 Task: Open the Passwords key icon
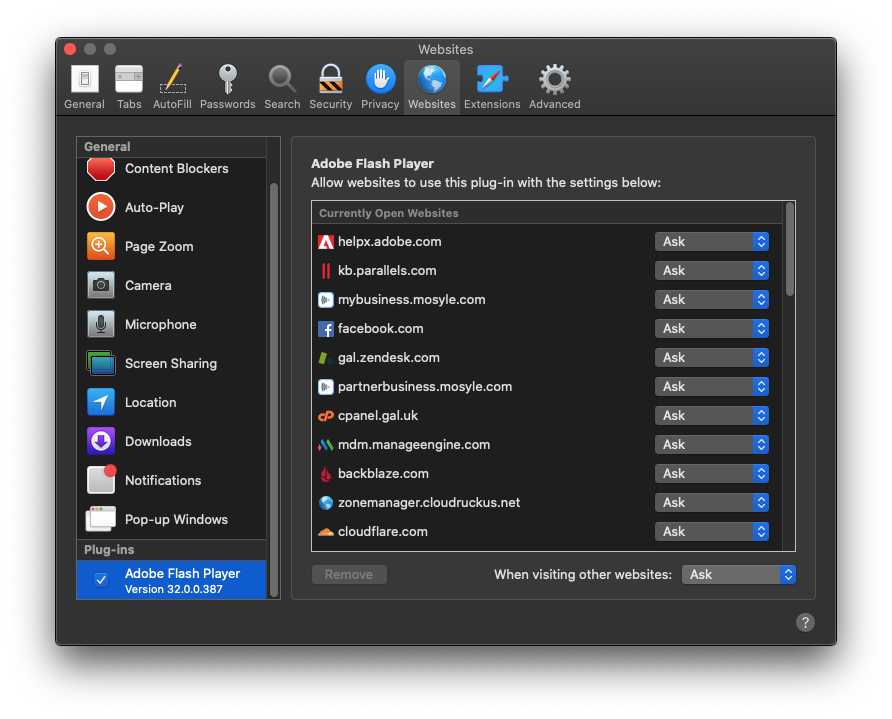pyautogui.click(x=228, y=79)
